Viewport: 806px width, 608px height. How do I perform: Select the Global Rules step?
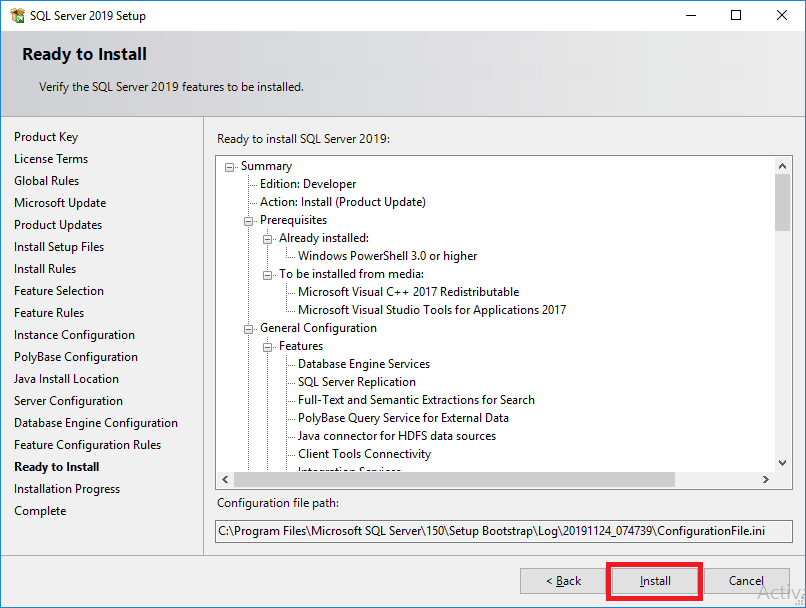(47, 181)
